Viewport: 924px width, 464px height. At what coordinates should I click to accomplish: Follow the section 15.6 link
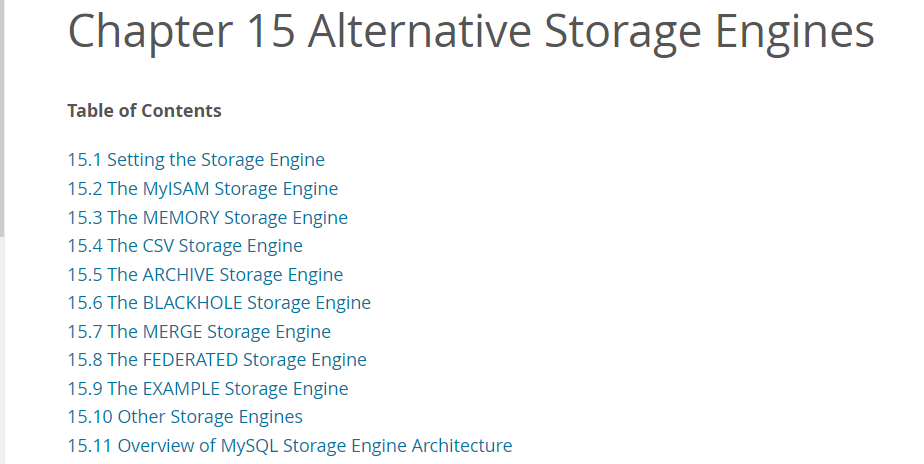(x=219, y=303)
